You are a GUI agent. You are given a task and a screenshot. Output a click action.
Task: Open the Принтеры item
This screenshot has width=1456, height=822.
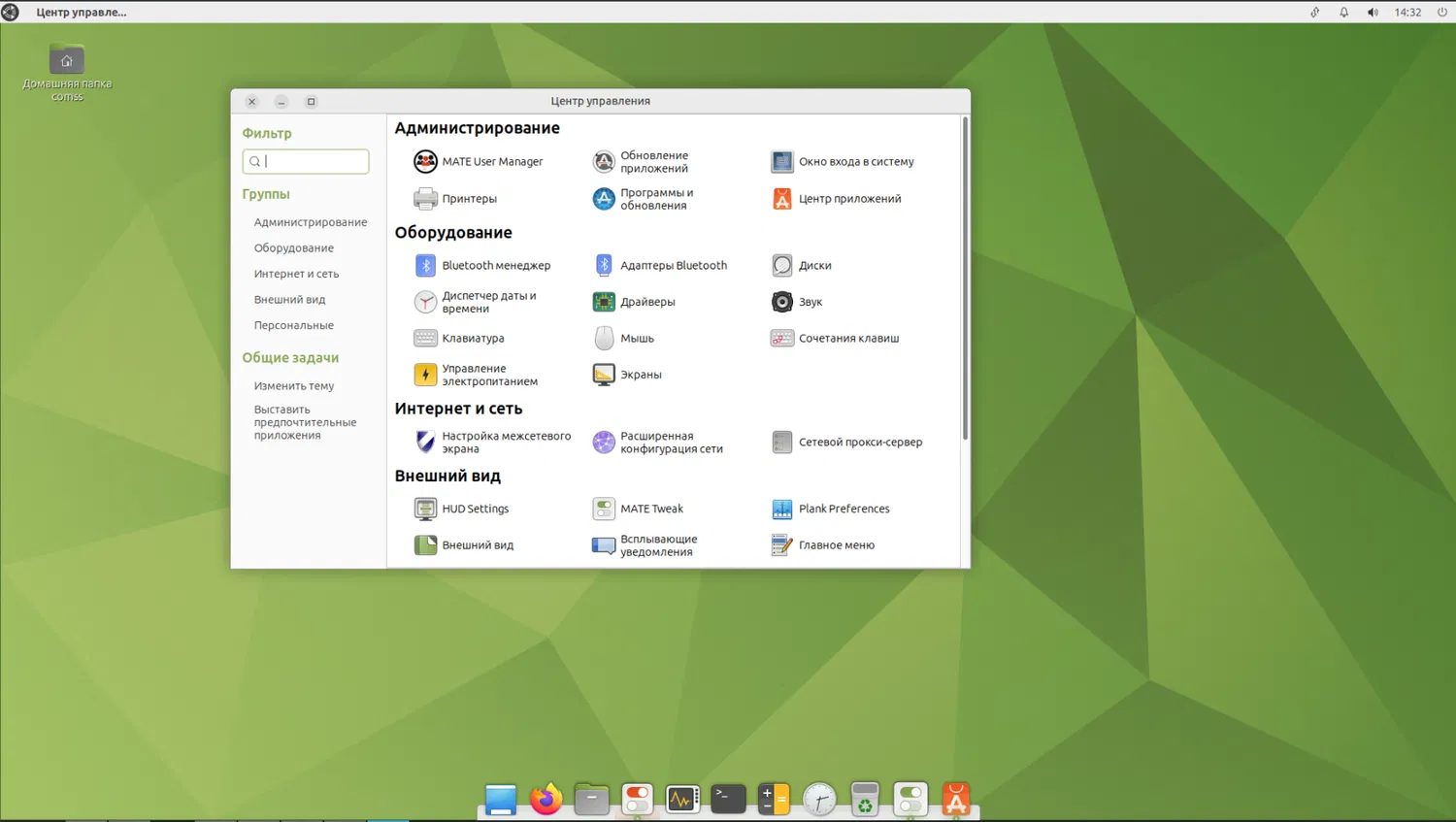click(x=455, y=198)
